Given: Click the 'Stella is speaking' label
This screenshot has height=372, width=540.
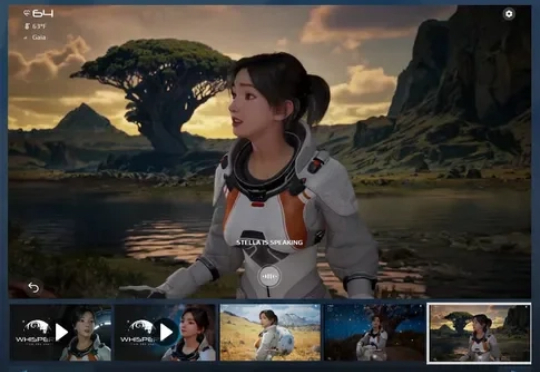Looking at the screenshot, I should [x=269, y=242].
